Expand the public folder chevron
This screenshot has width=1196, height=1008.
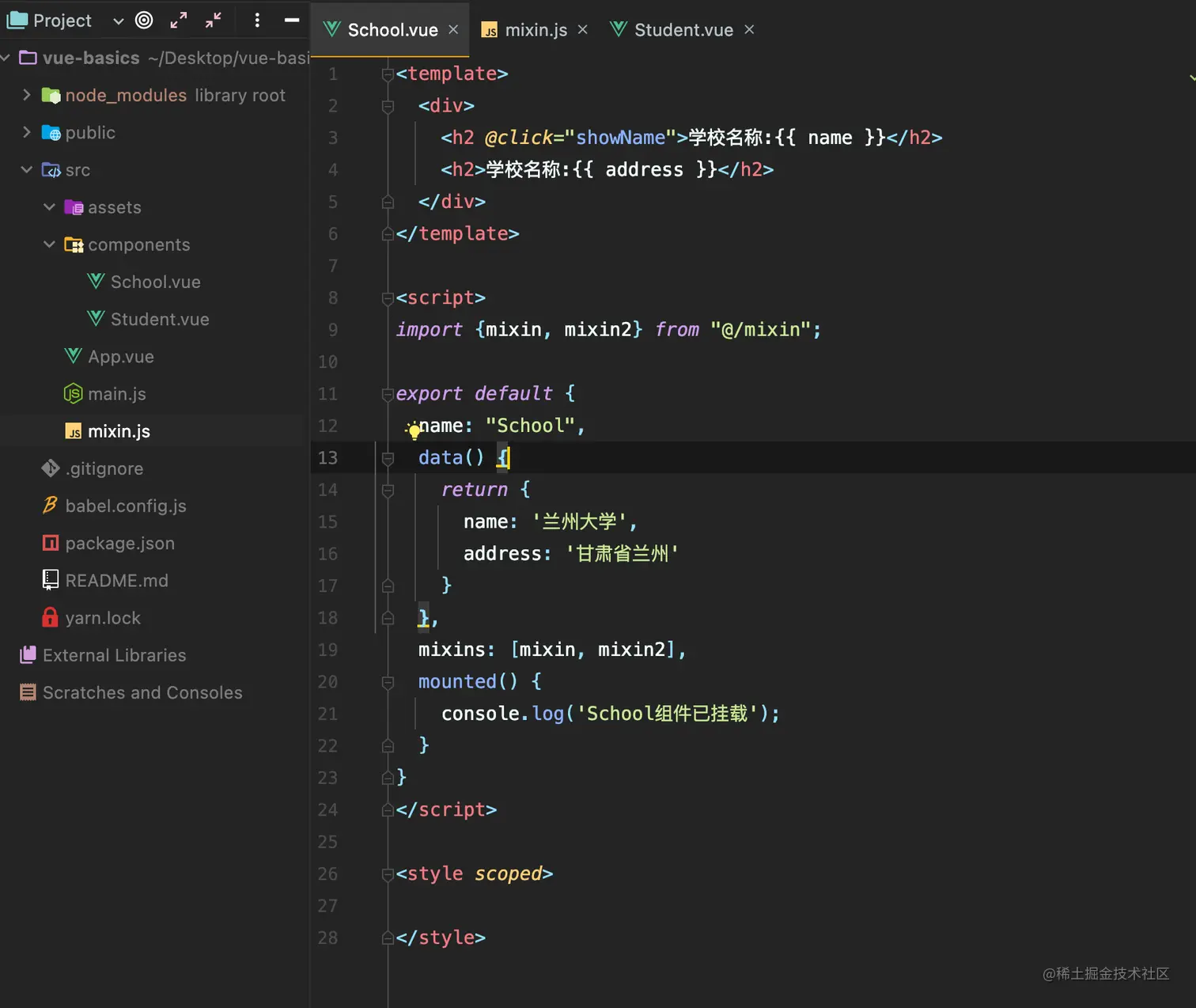coord(27,132)
